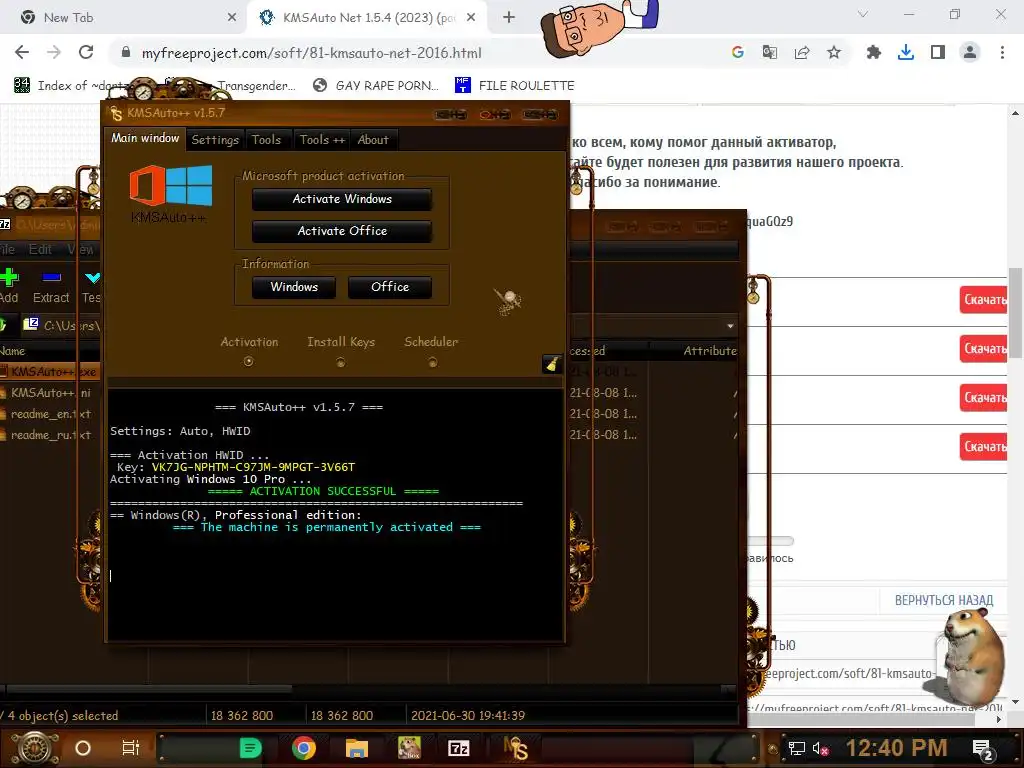Click the Office button under Information
The width and height of the screenshot is (1024, 768).
[390, 287]
